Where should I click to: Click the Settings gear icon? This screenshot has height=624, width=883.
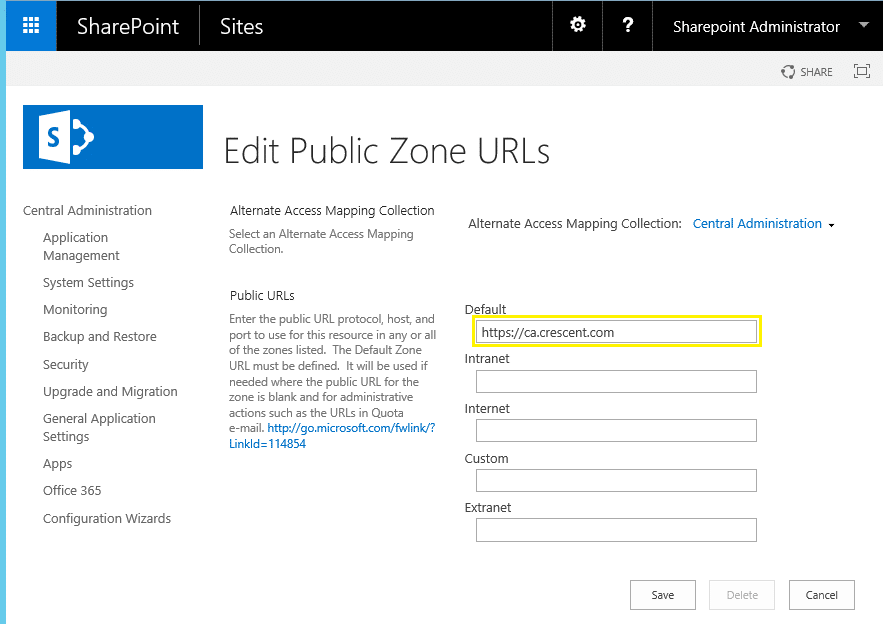(x=578, y=26)
